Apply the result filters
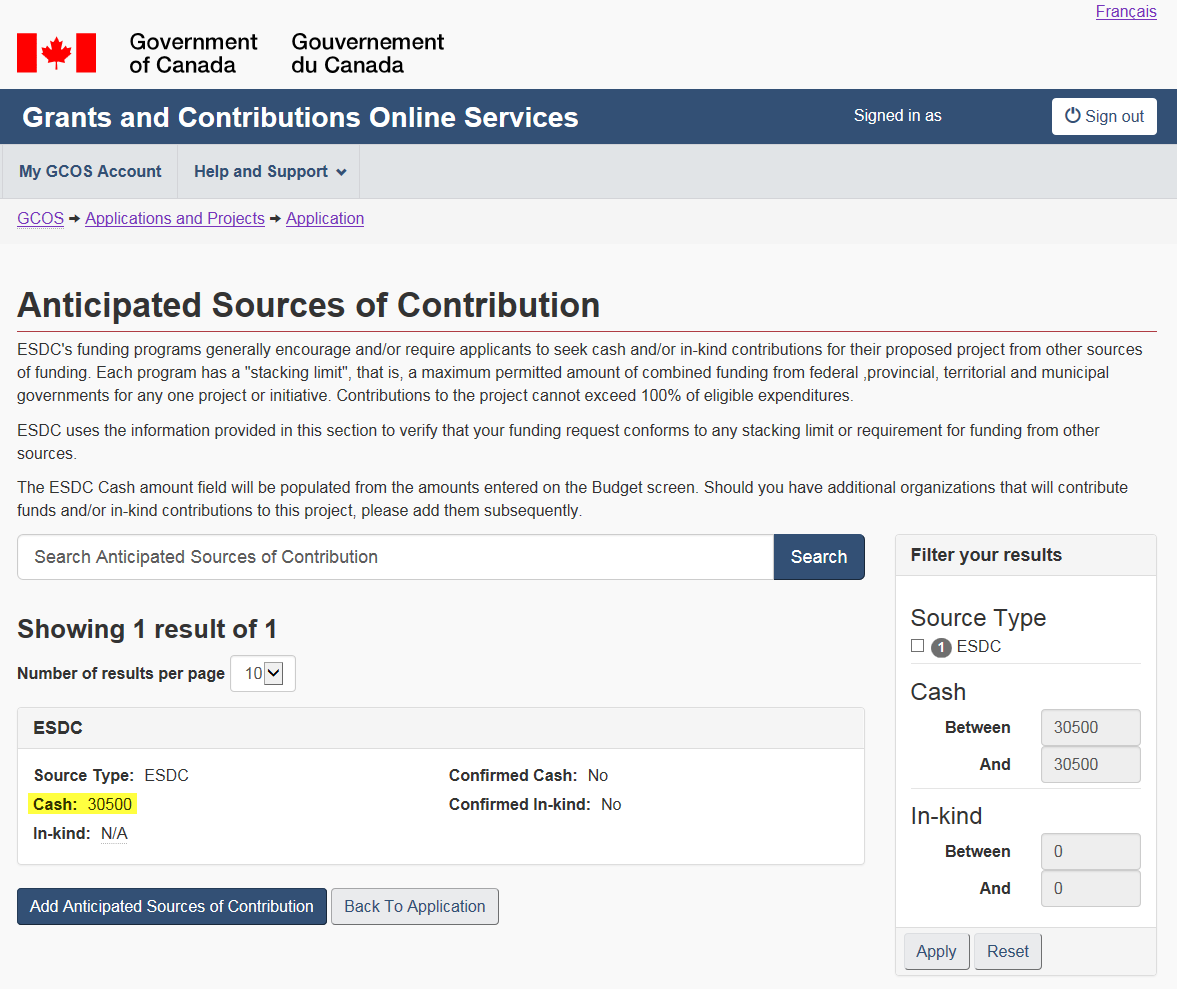Viewport: 1177px width, 989px height. pyautogui.click(x=936, y=952)
